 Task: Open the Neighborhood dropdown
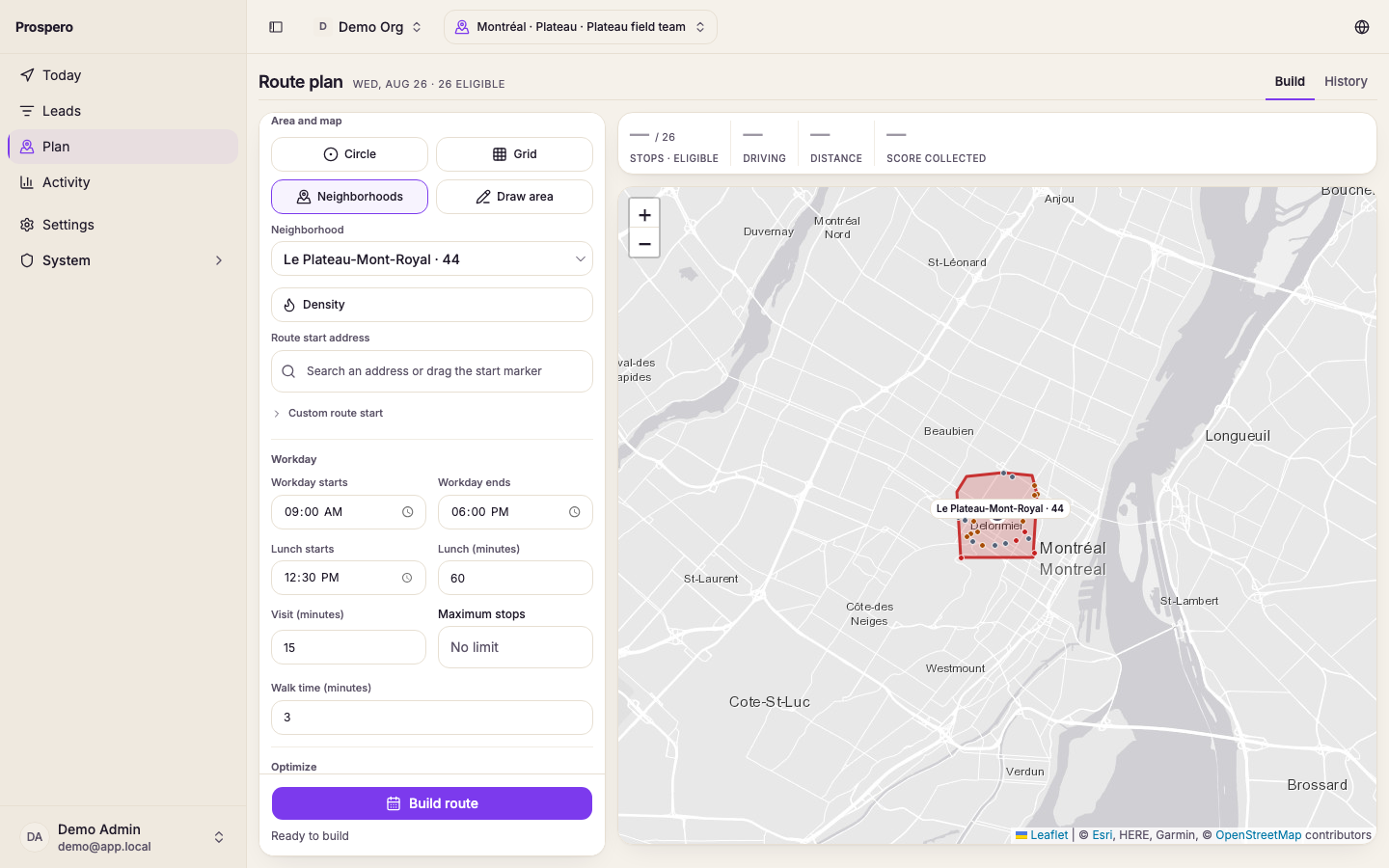(432, 259)
